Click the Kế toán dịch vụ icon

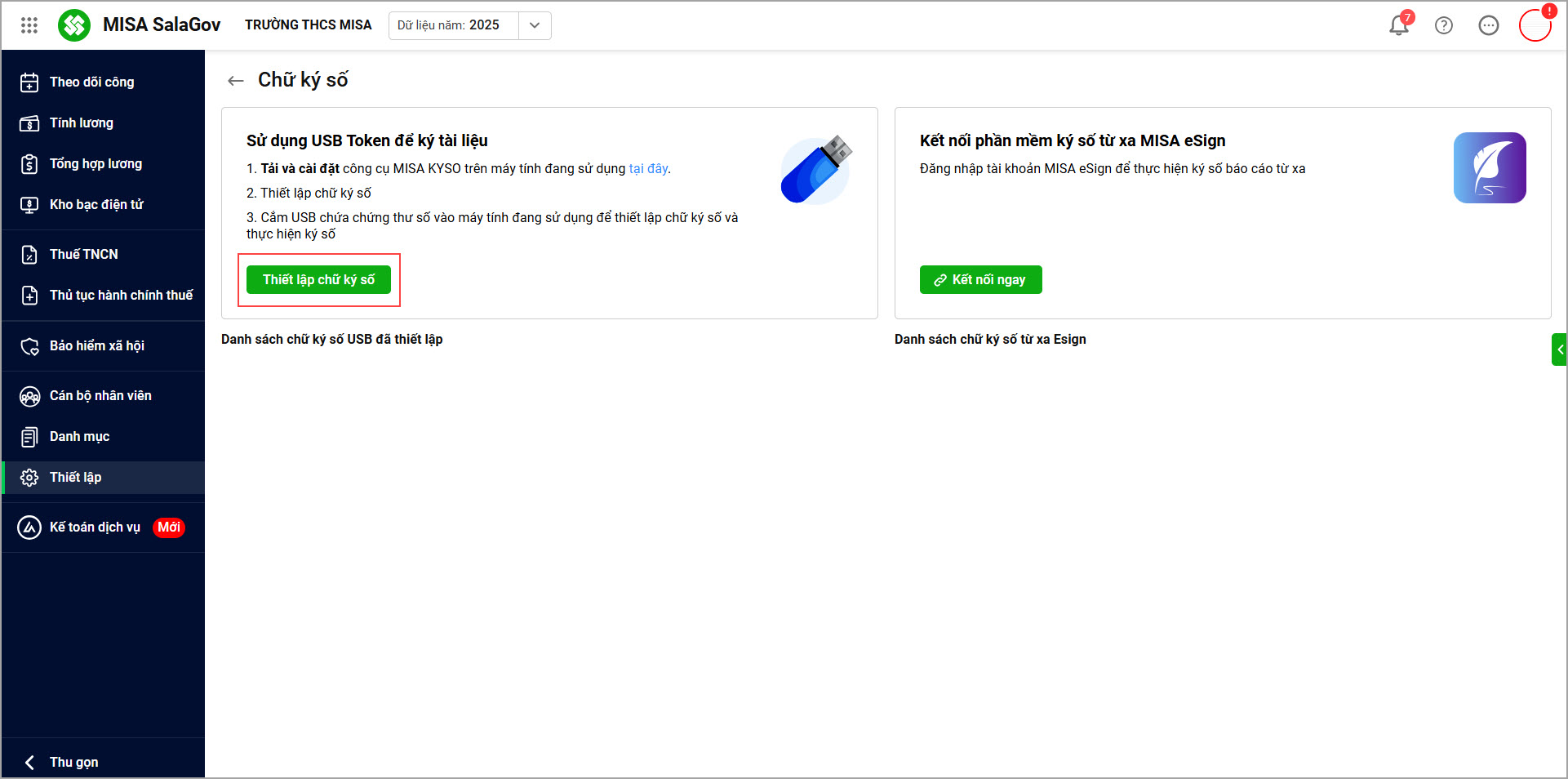pos(29,527)
